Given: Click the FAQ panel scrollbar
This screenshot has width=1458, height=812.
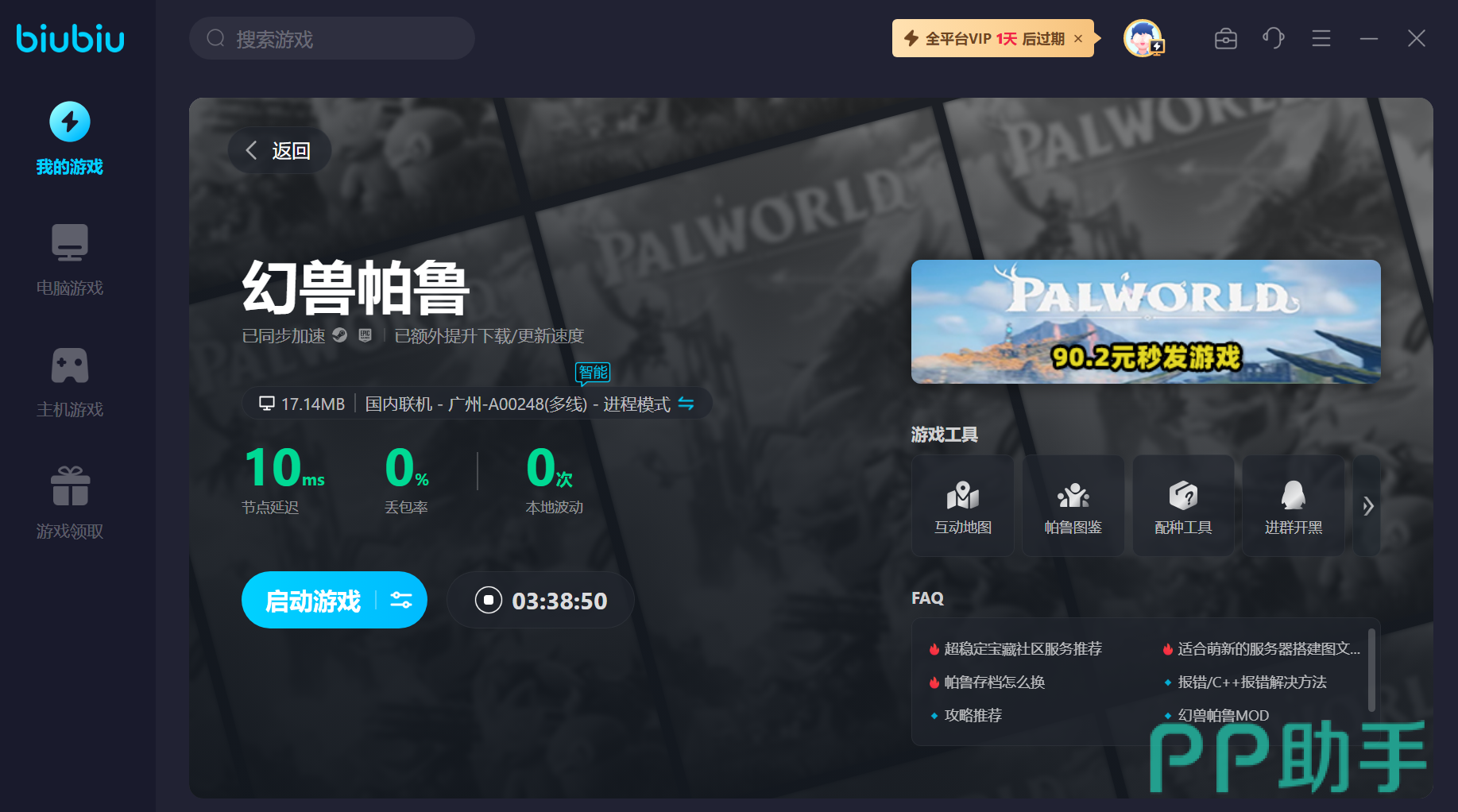Looking at the screenshot, I should (1371, 669).
